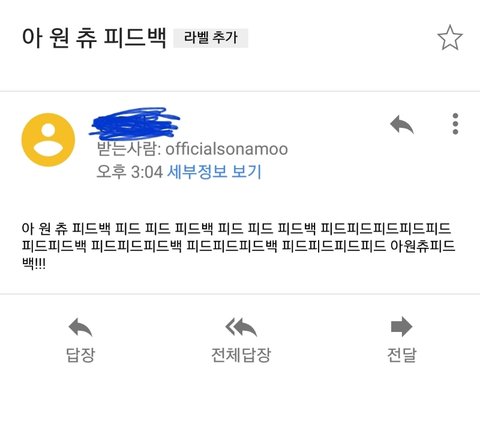Open the three-dot more options menu
480x437 pixels.
455,124
